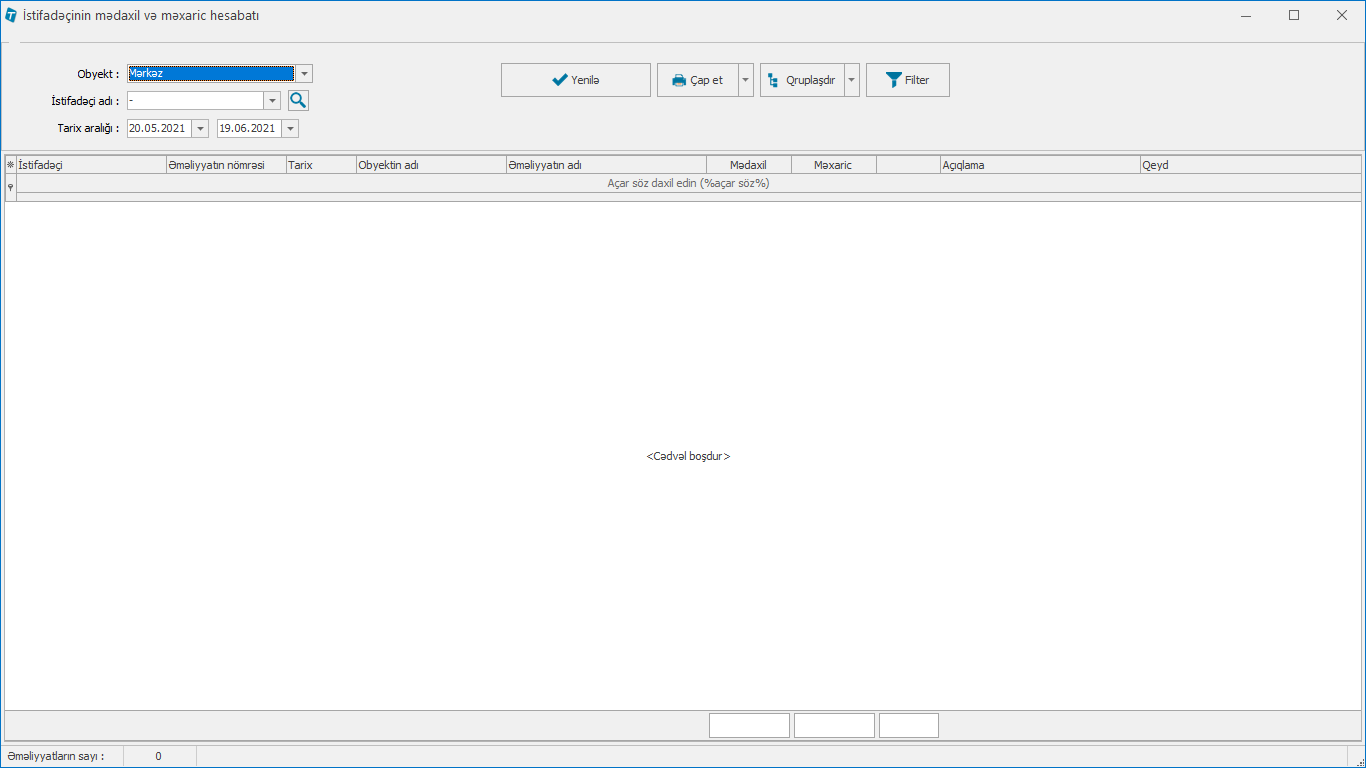Click the Qruplaşdır group button
Screen dimensions: 1366x768
[x=801, y=80]
